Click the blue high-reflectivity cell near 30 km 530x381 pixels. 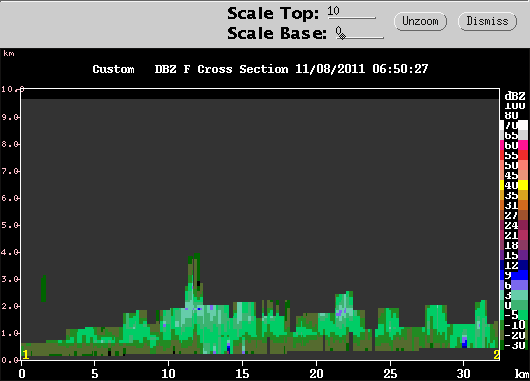tap(464, 342)
